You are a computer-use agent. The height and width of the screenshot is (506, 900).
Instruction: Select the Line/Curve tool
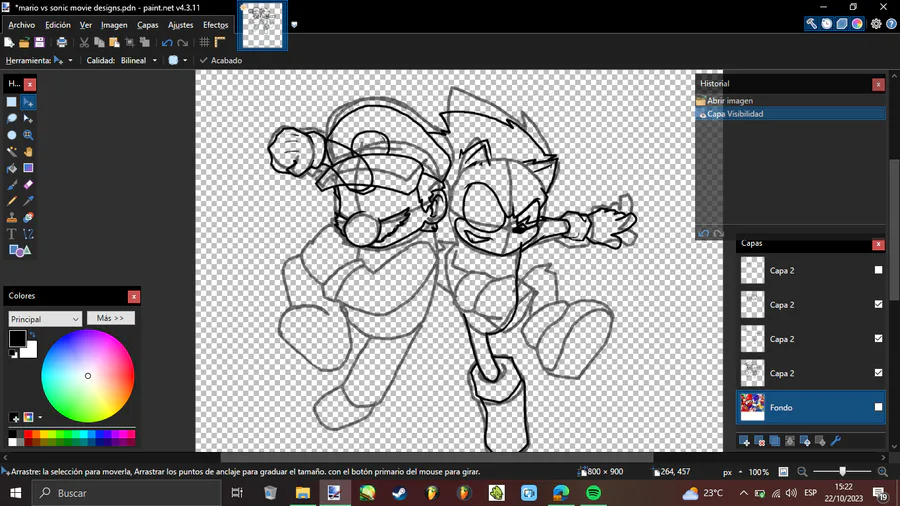(x=28, y=234)
